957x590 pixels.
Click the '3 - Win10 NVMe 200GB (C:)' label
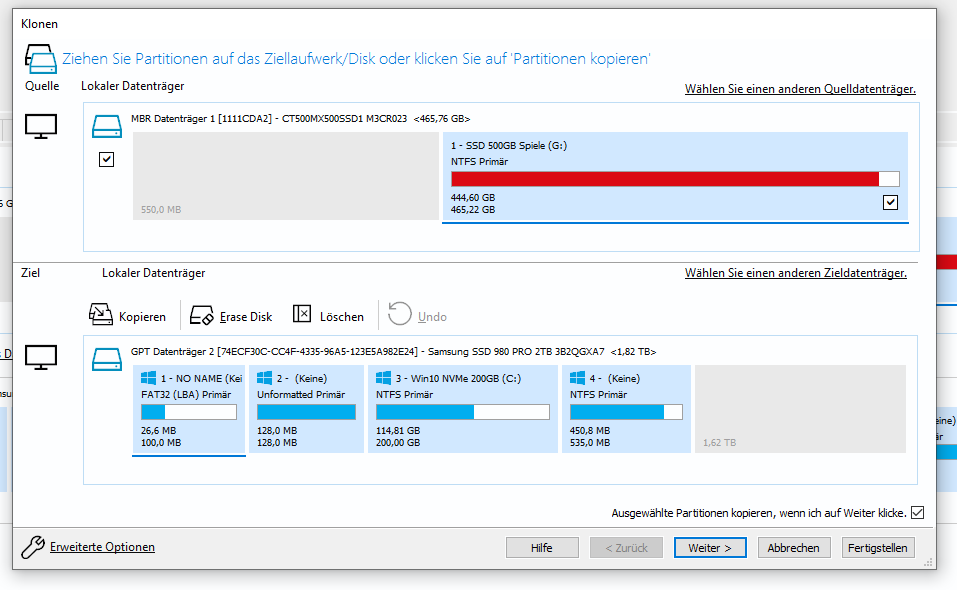point(458,379)
